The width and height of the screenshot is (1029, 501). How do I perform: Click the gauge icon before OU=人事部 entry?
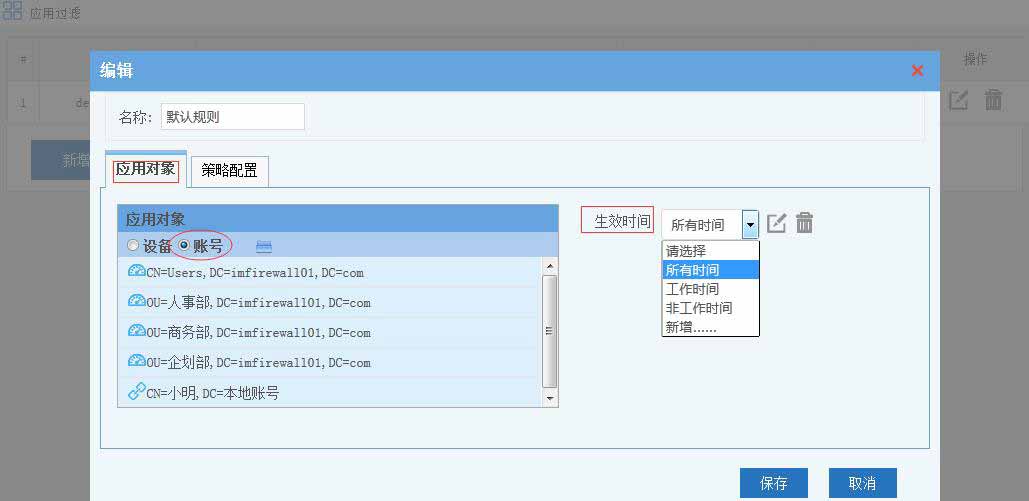pyautogui.click(x=137, y=301)
